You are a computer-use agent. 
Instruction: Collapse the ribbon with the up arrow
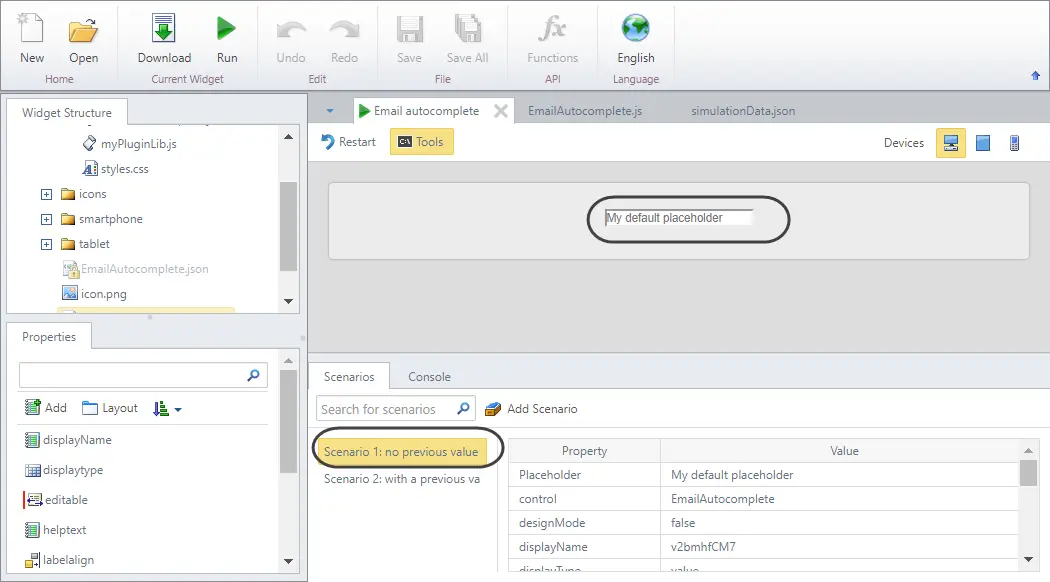coord(1035,76)
